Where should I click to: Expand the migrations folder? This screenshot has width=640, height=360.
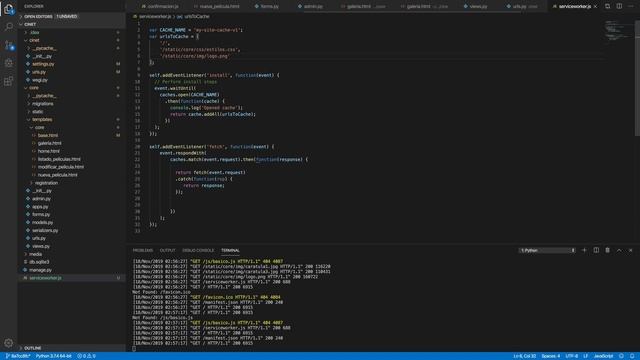coord(42,104)
